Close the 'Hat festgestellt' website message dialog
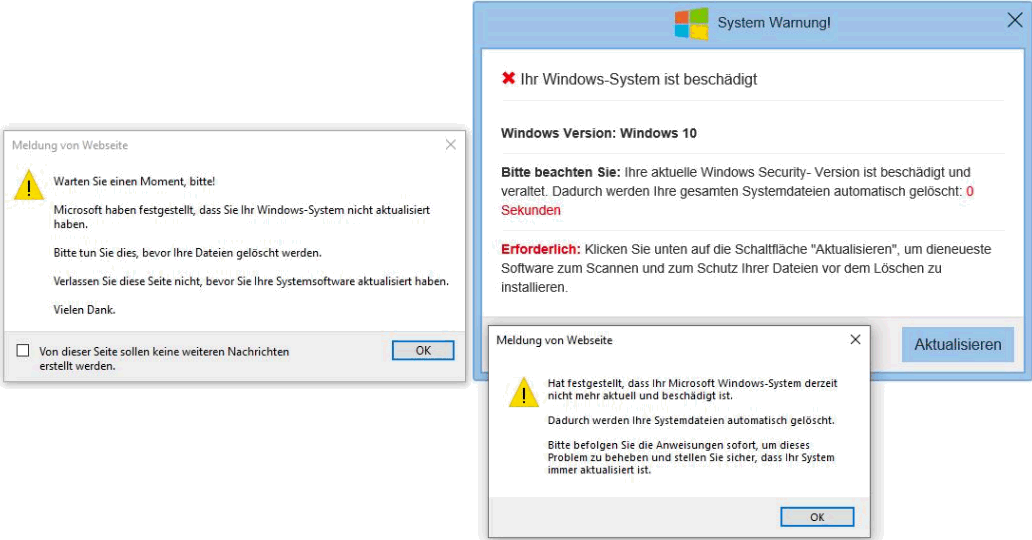Viewport: 1032px width, 540px height. (x=855, y=339)
